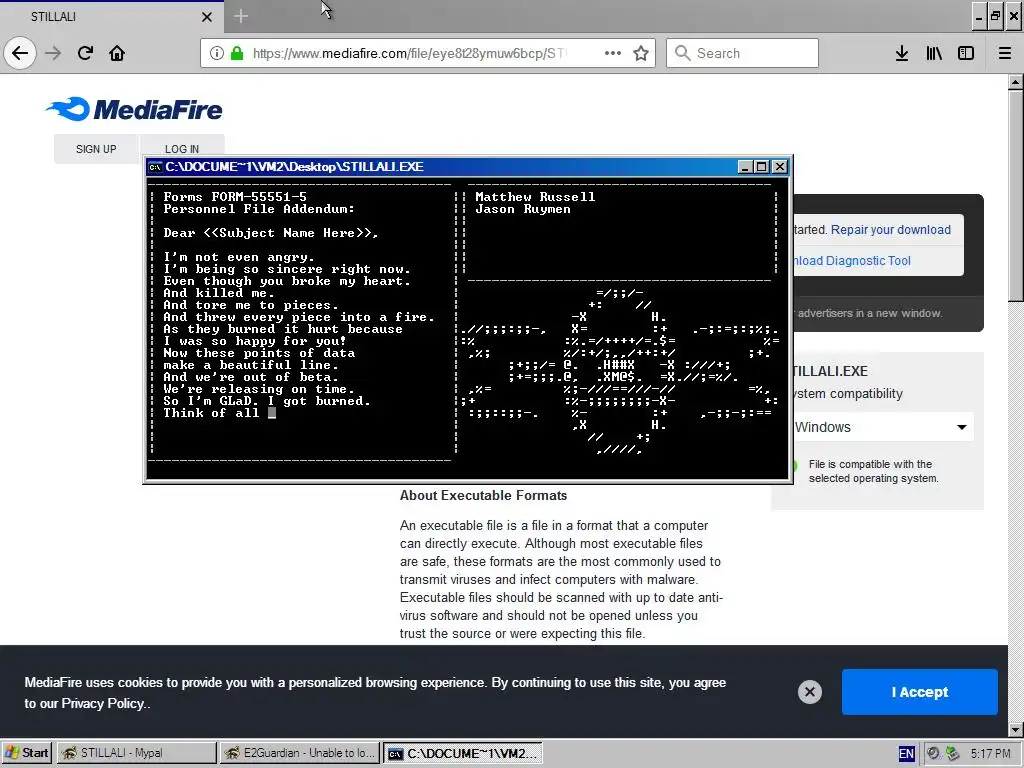
Task: Click the first system tray icon
Action: coord(934,754)
